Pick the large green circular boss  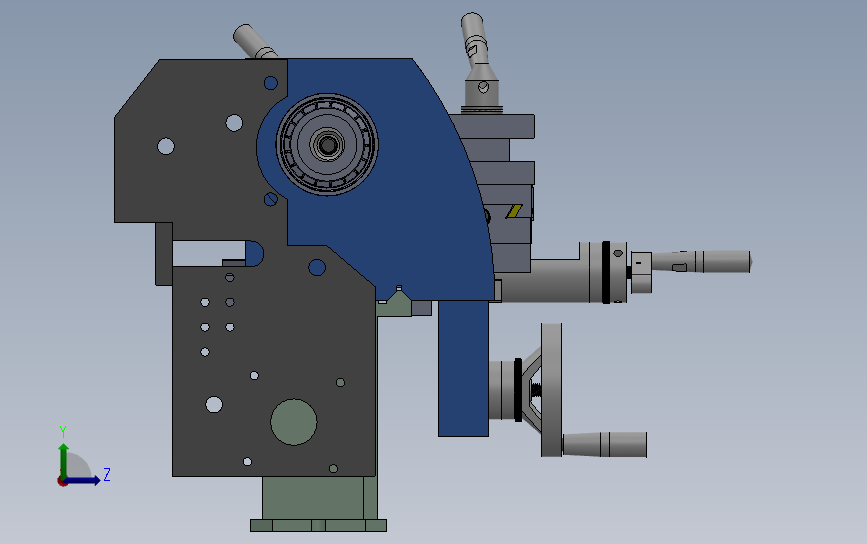point(294,422)
